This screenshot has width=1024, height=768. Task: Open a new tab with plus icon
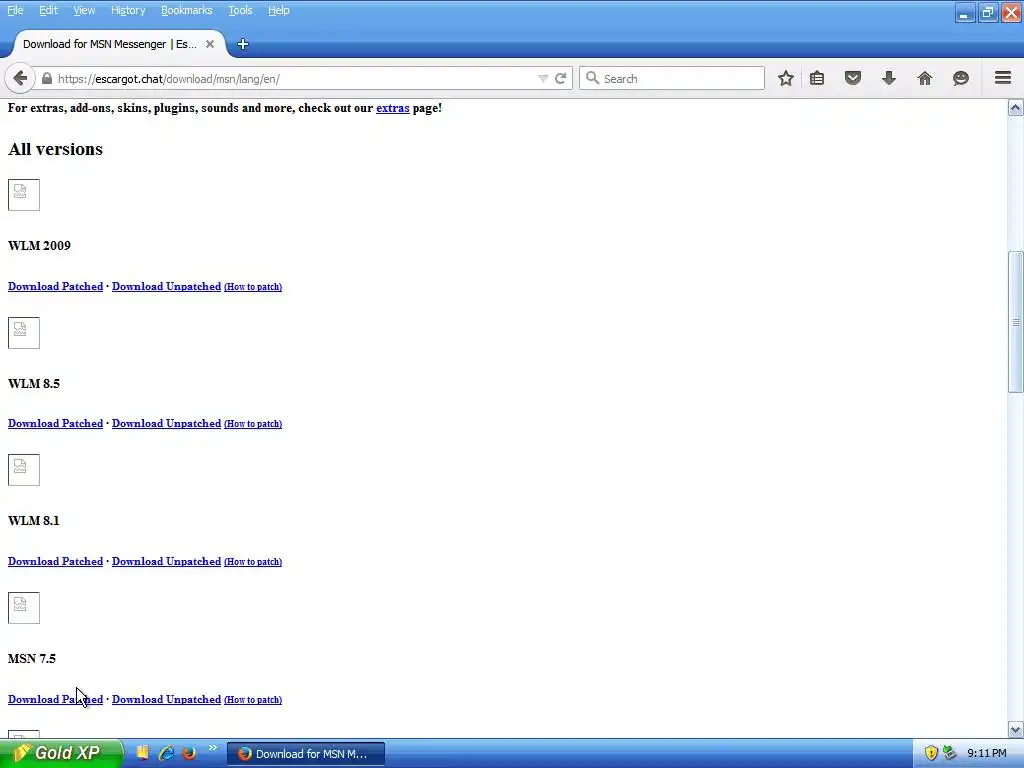click(243, 44)
